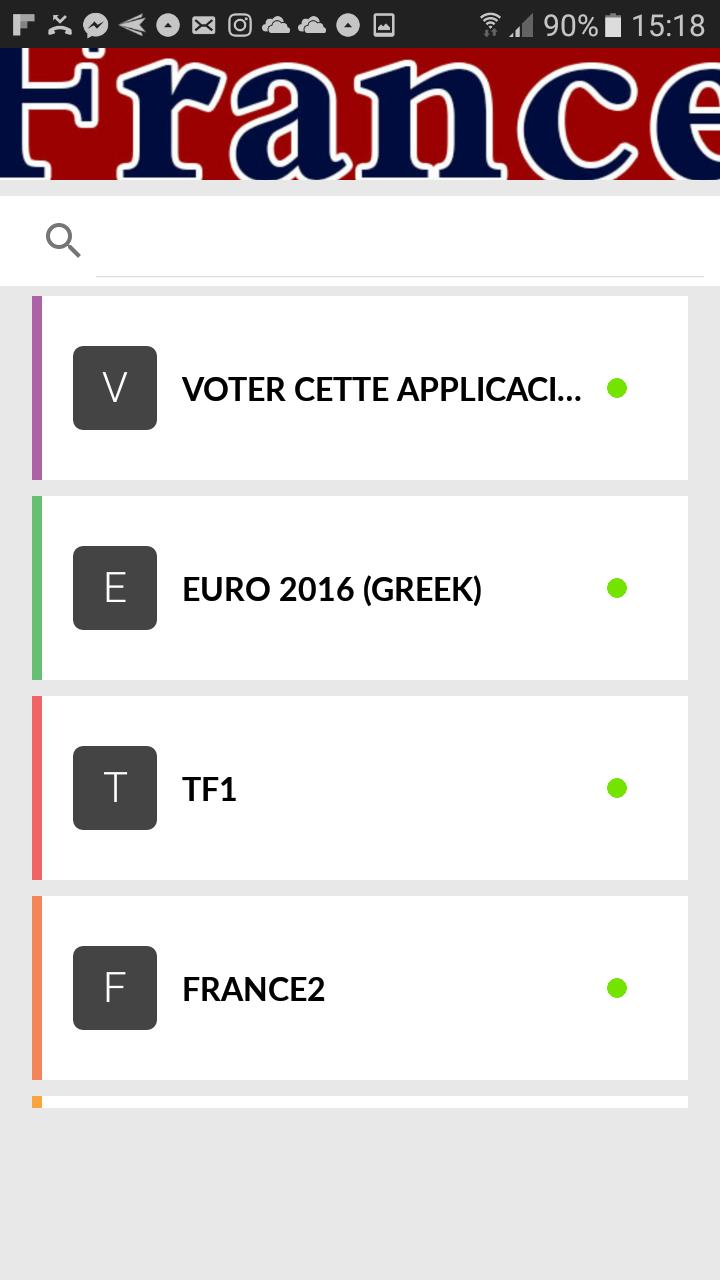720x1280 pixels.
Task: Focus the search text field
Action: pyautogui.click(x=400, y=242)
